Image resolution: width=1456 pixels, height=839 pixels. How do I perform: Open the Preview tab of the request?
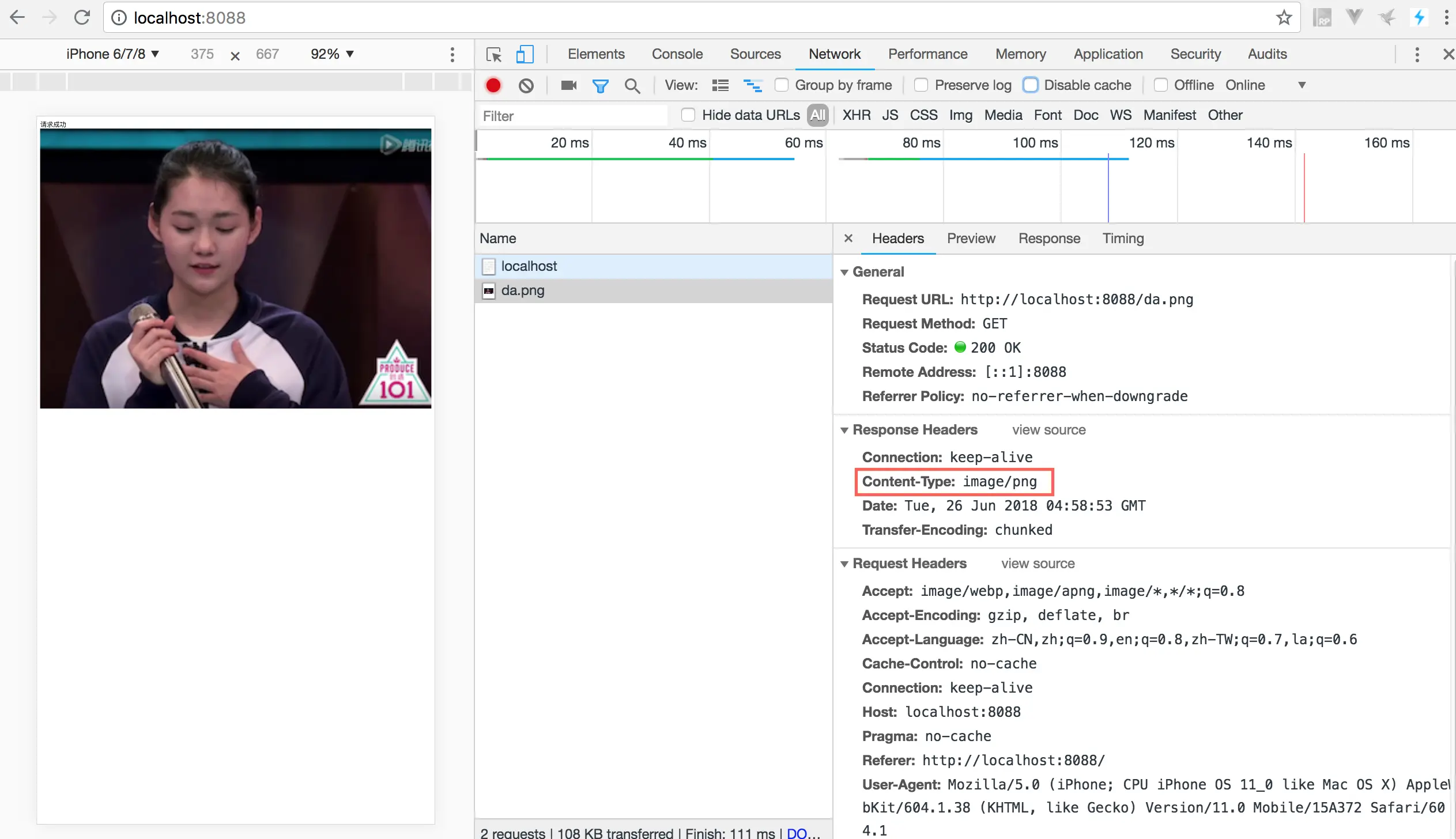971,239
